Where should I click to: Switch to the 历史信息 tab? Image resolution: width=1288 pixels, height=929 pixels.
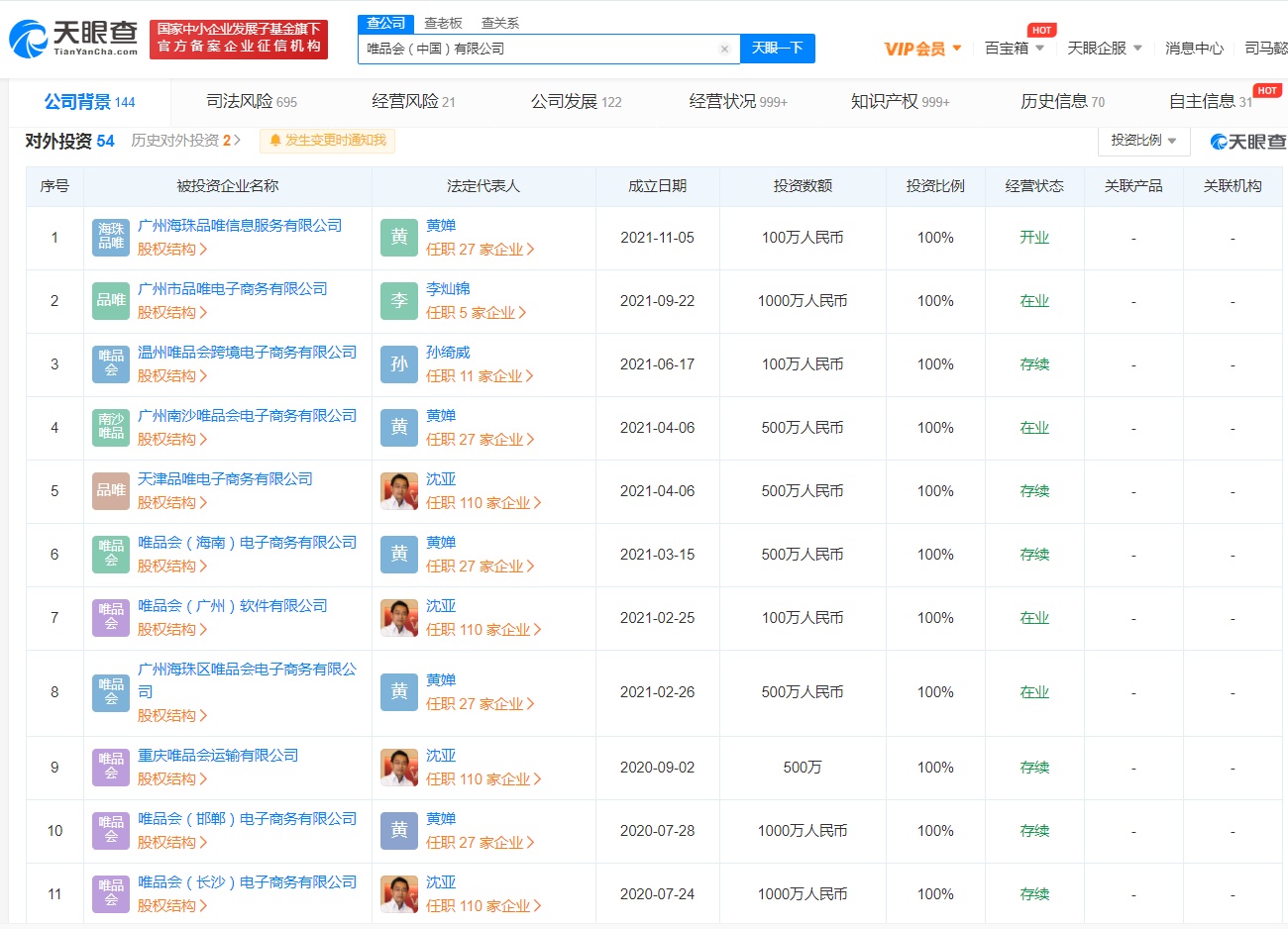[1062, 101]
